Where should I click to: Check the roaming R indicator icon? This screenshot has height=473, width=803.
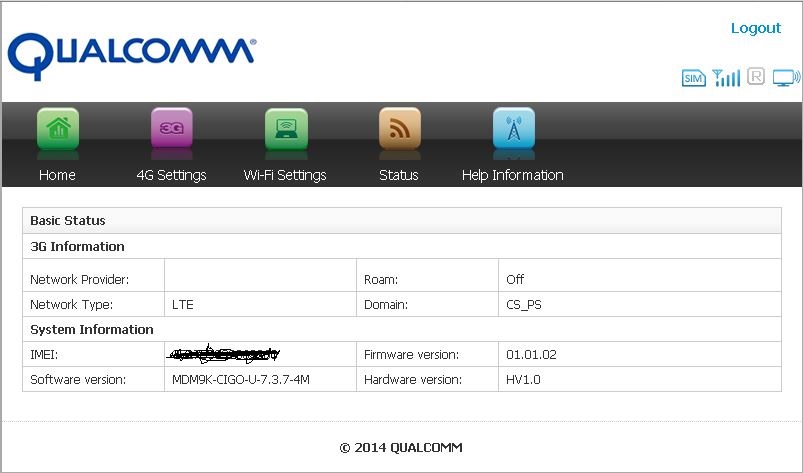click(756, 76)
